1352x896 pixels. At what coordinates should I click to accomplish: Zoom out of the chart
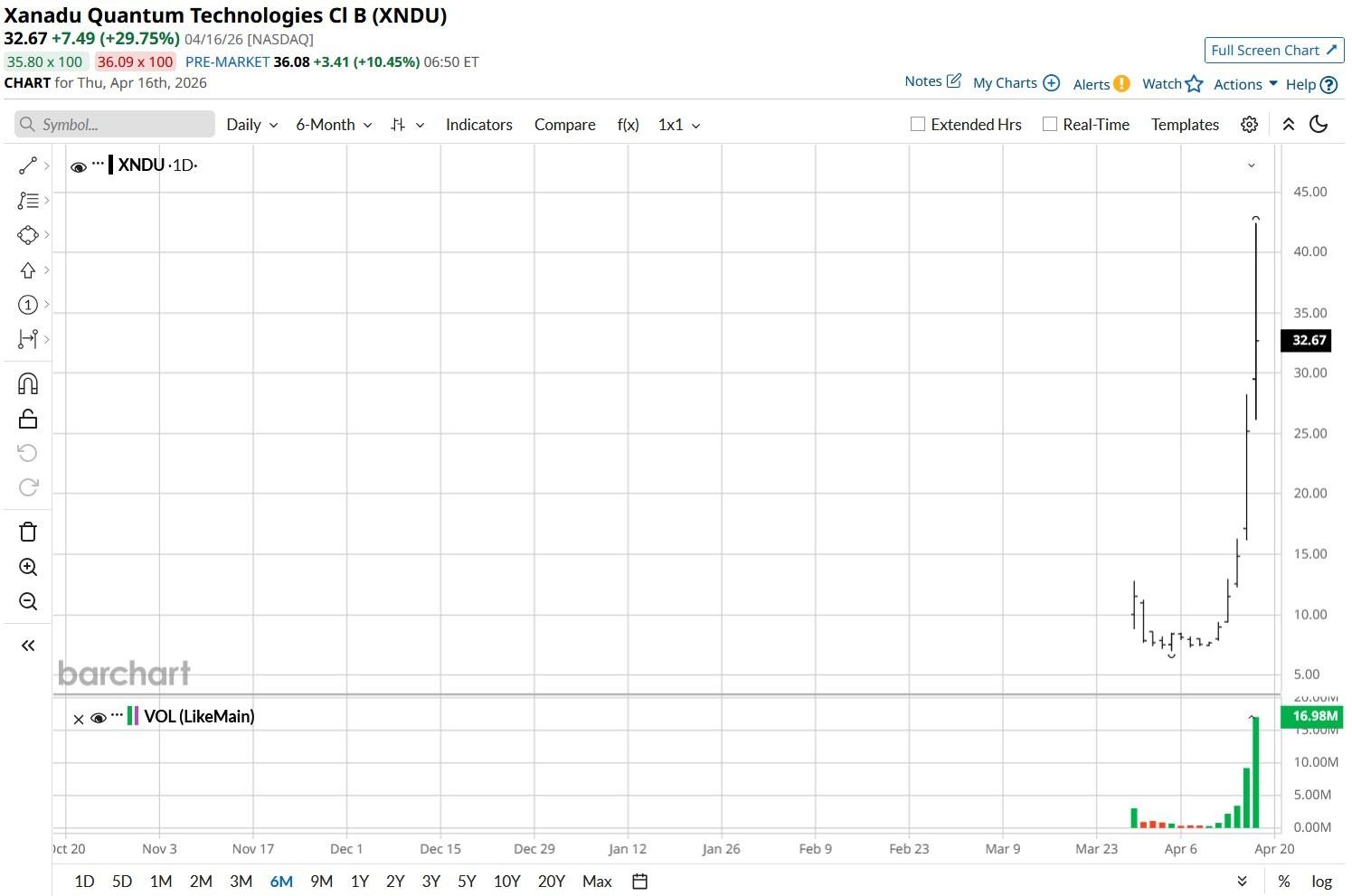(28, 601)
